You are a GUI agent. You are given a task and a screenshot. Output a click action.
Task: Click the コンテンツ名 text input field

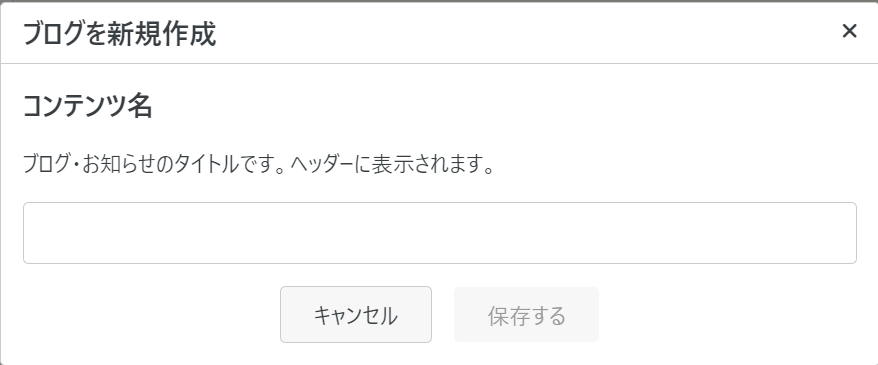pyautogui.click(x=440, y=233)
